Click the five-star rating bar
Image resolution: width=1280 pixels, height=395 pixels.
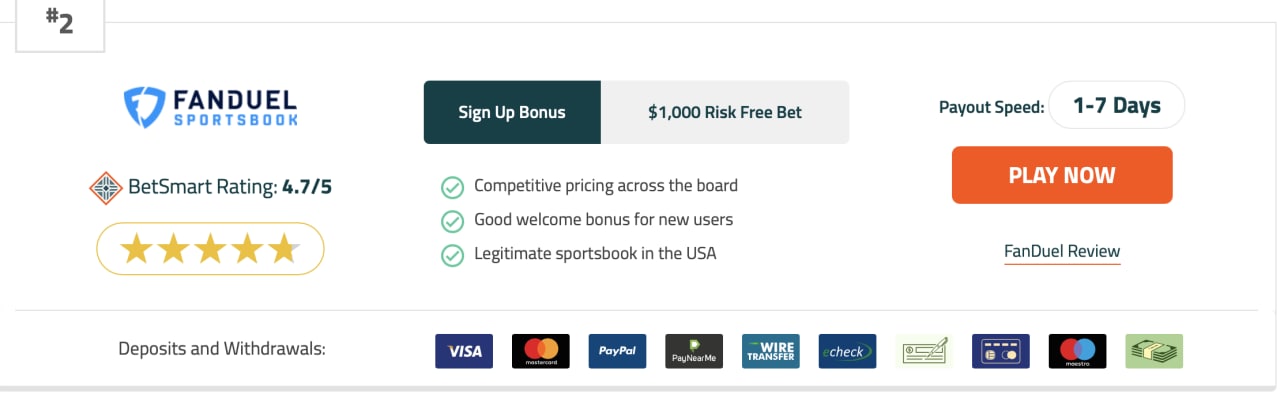click(x=210, y=249)
